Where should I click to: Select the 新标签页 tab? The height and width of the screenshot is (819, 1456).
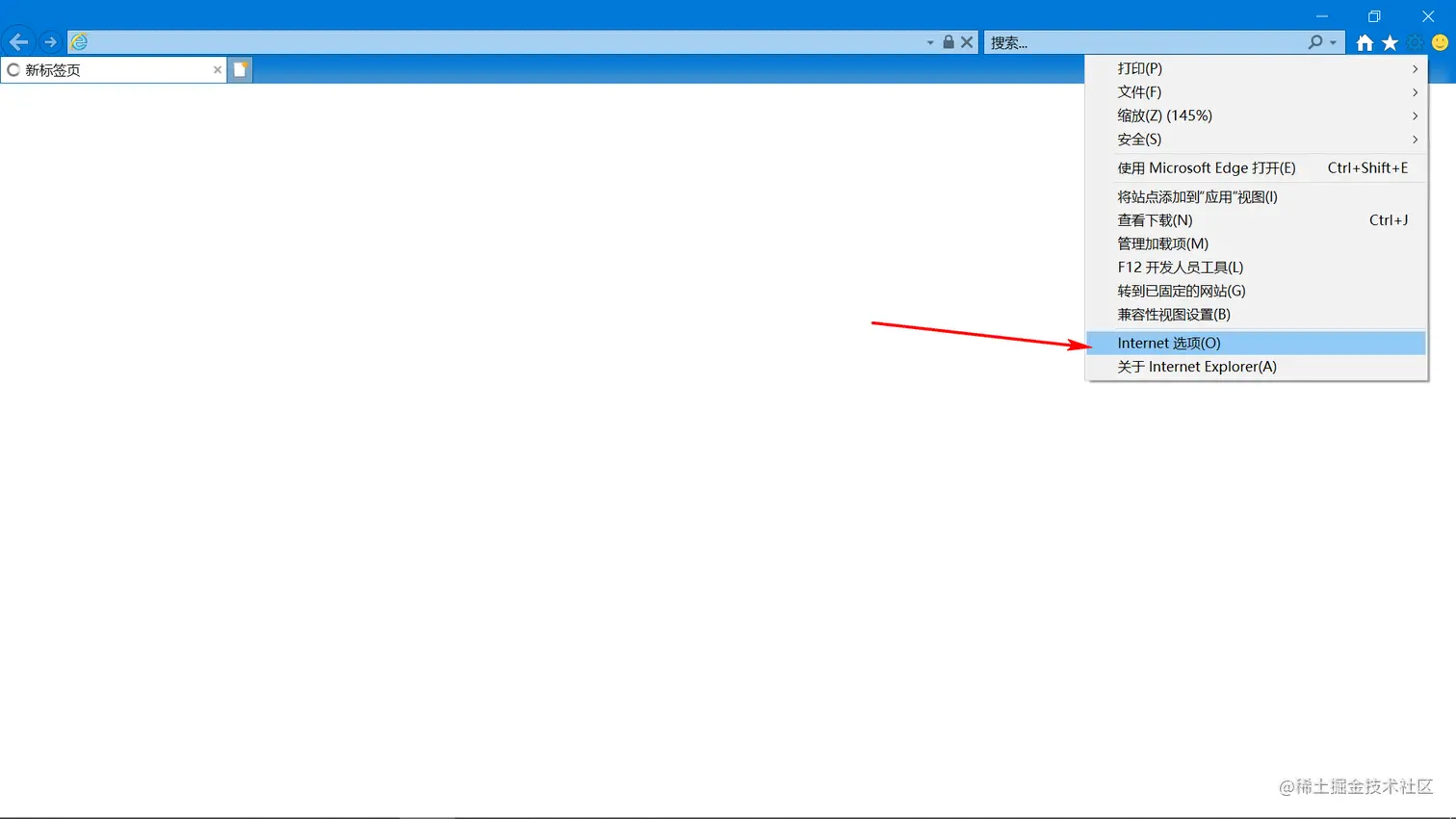[x=114, y=69]
